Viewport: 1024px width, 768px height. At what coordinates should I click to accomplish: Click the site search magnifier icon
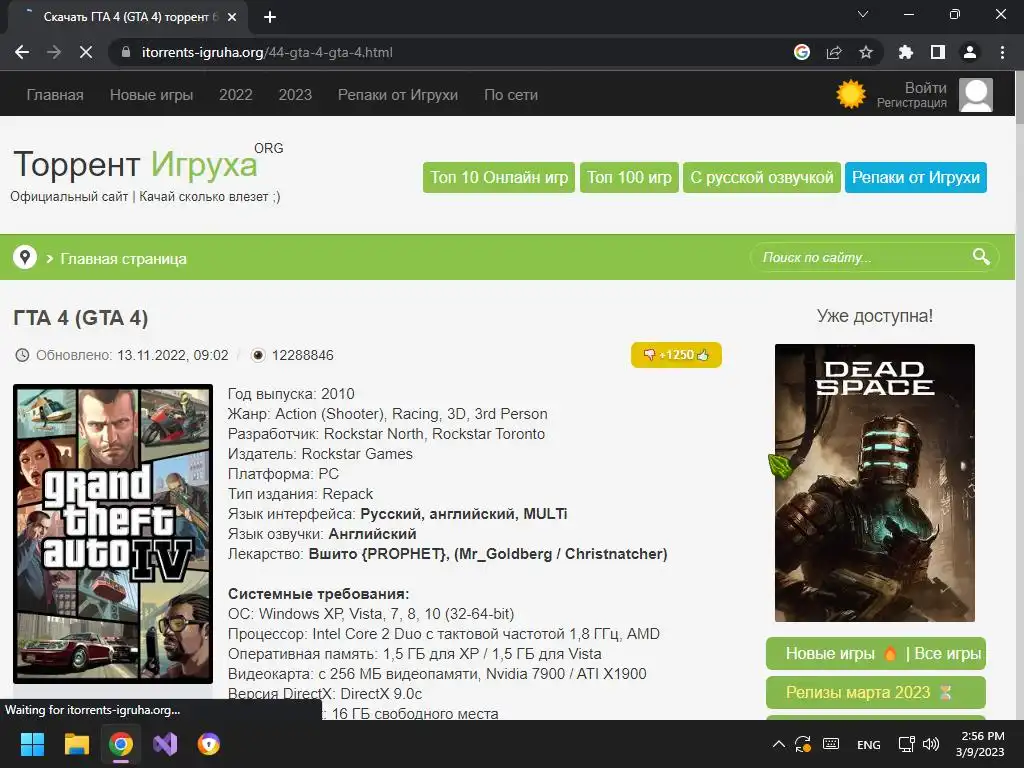pos(981,257)
